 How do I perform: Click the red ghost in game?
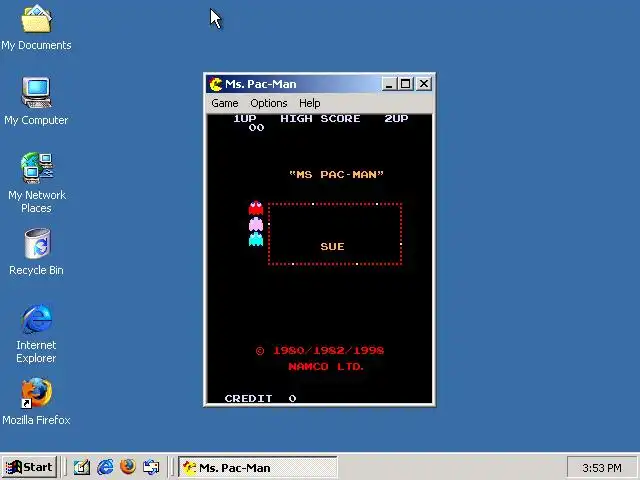(x=256, y=208)
